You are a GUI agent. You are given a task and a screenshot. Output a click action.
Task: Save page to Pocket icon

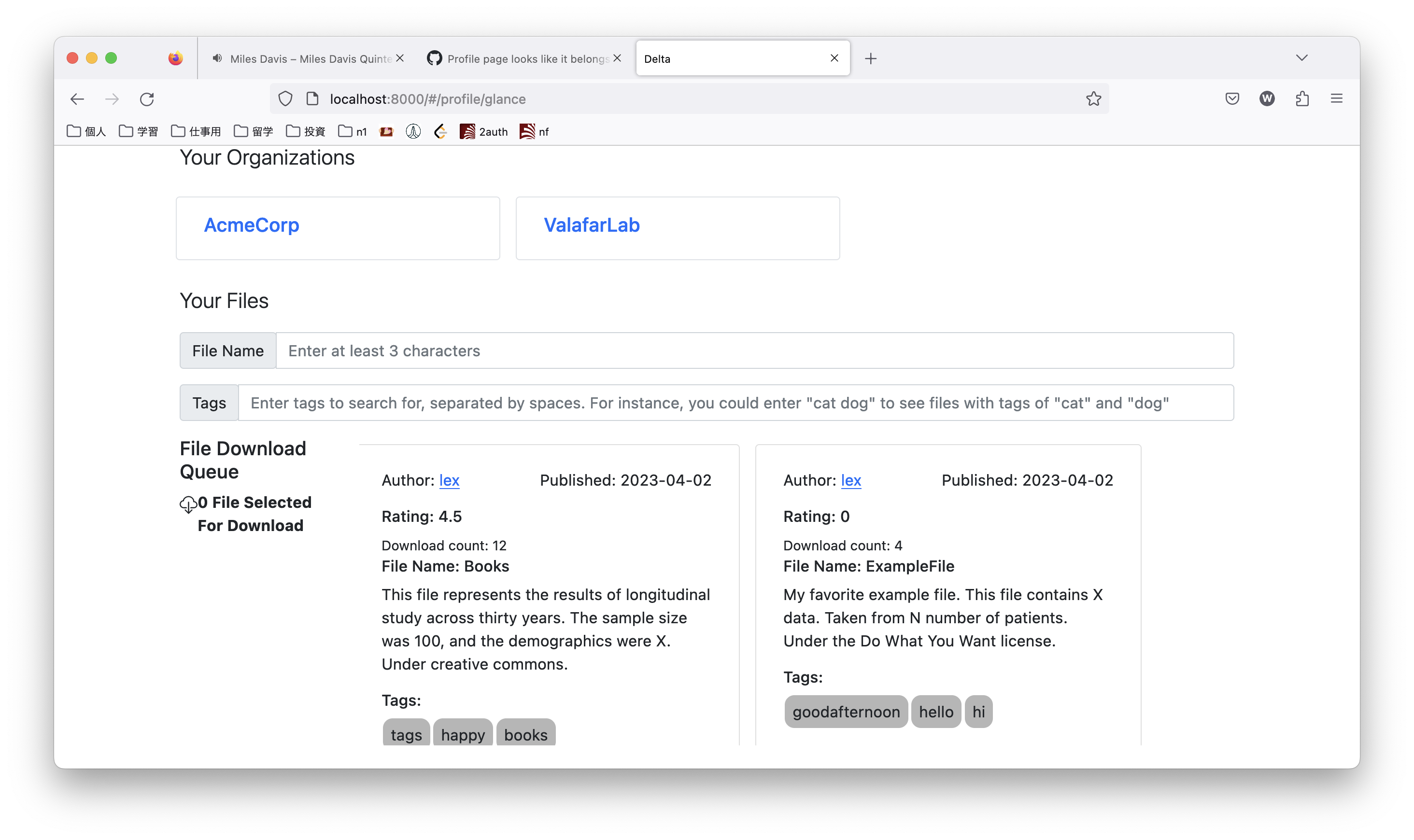(x=1232, y=98)
